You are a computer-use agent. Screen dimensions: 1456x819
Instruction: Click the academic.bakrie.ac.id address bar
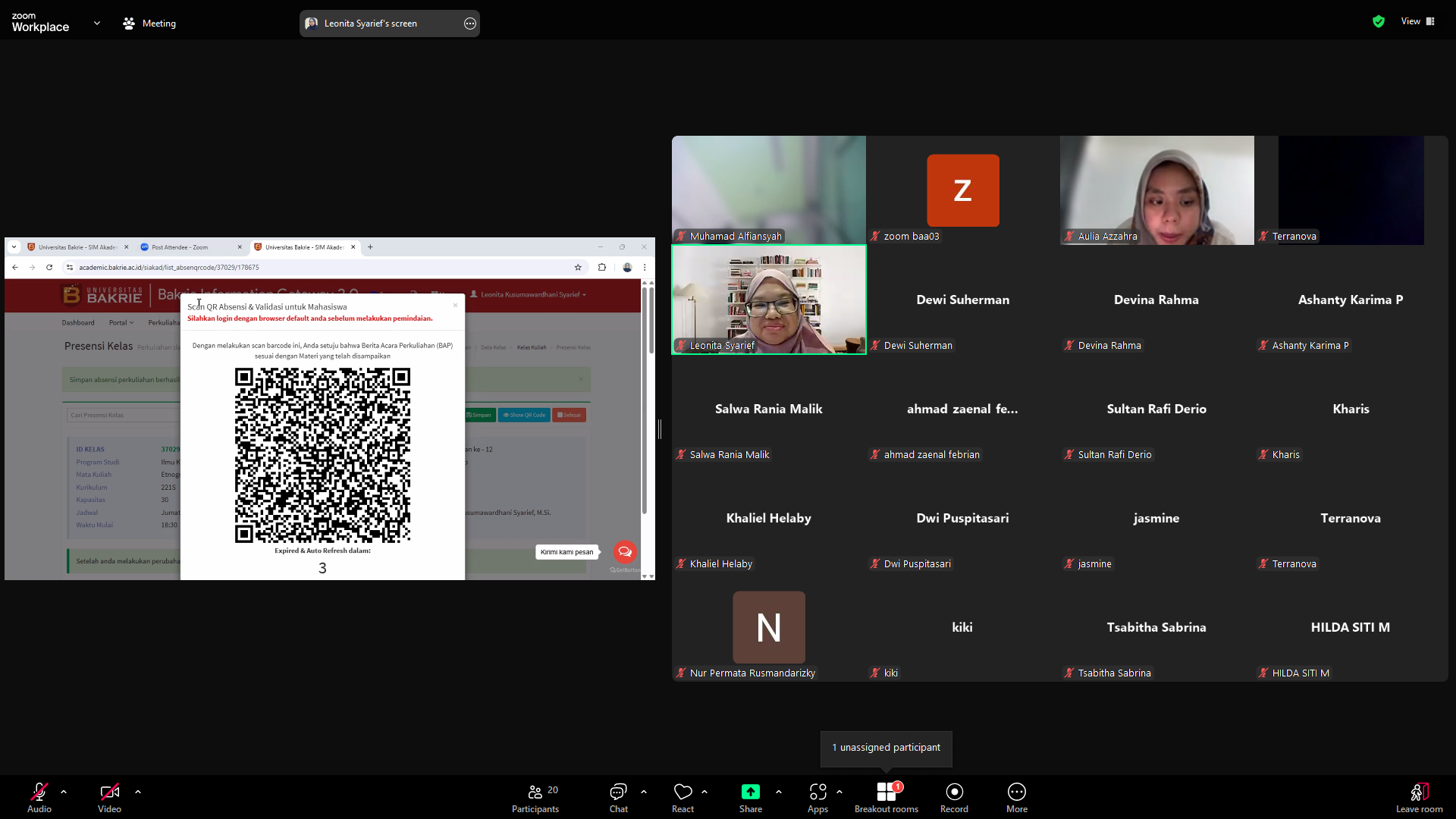pos(322,267)
